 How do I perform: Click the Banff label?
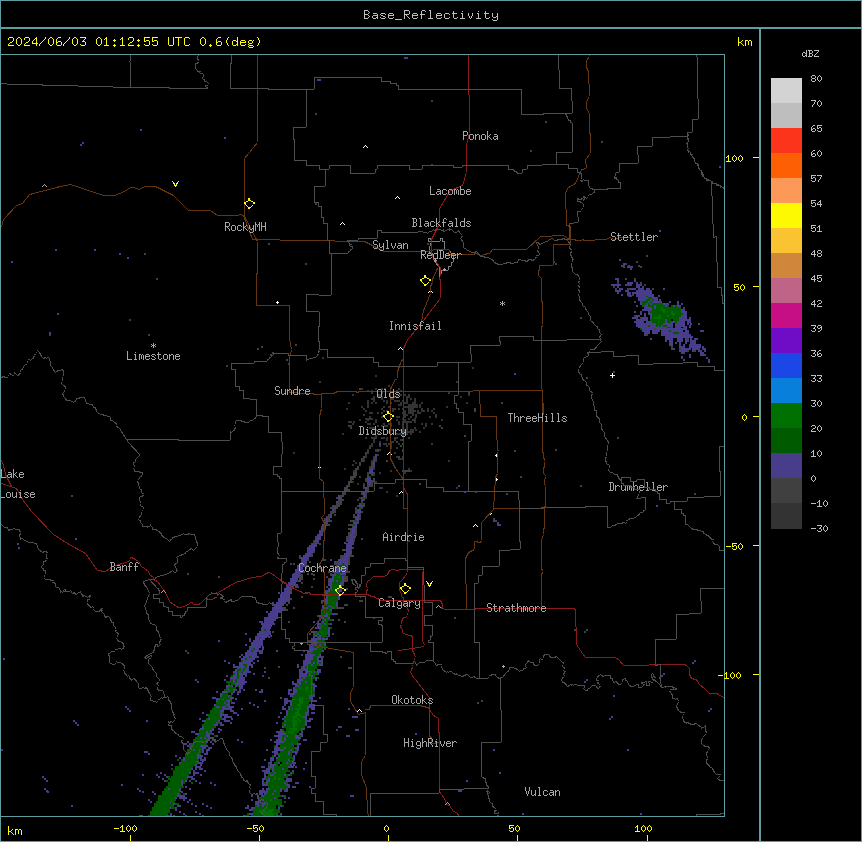pos(124,567)
